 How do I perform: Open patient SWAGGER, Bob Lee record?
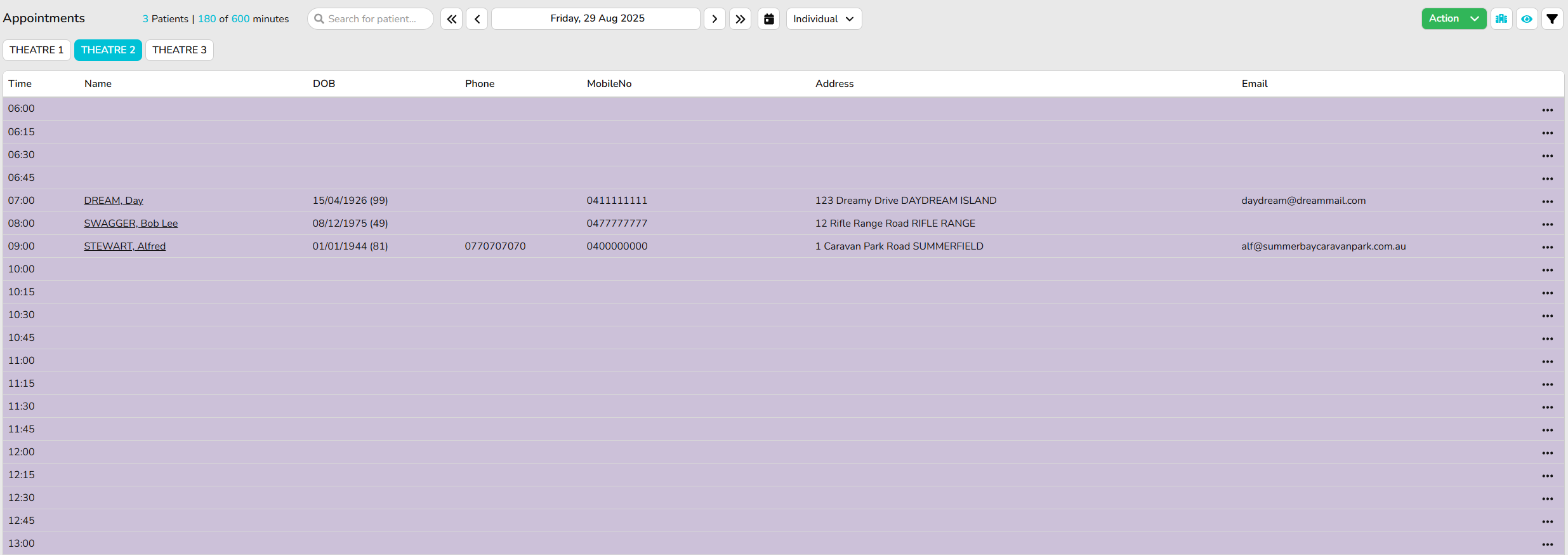(x=131, y=224)
